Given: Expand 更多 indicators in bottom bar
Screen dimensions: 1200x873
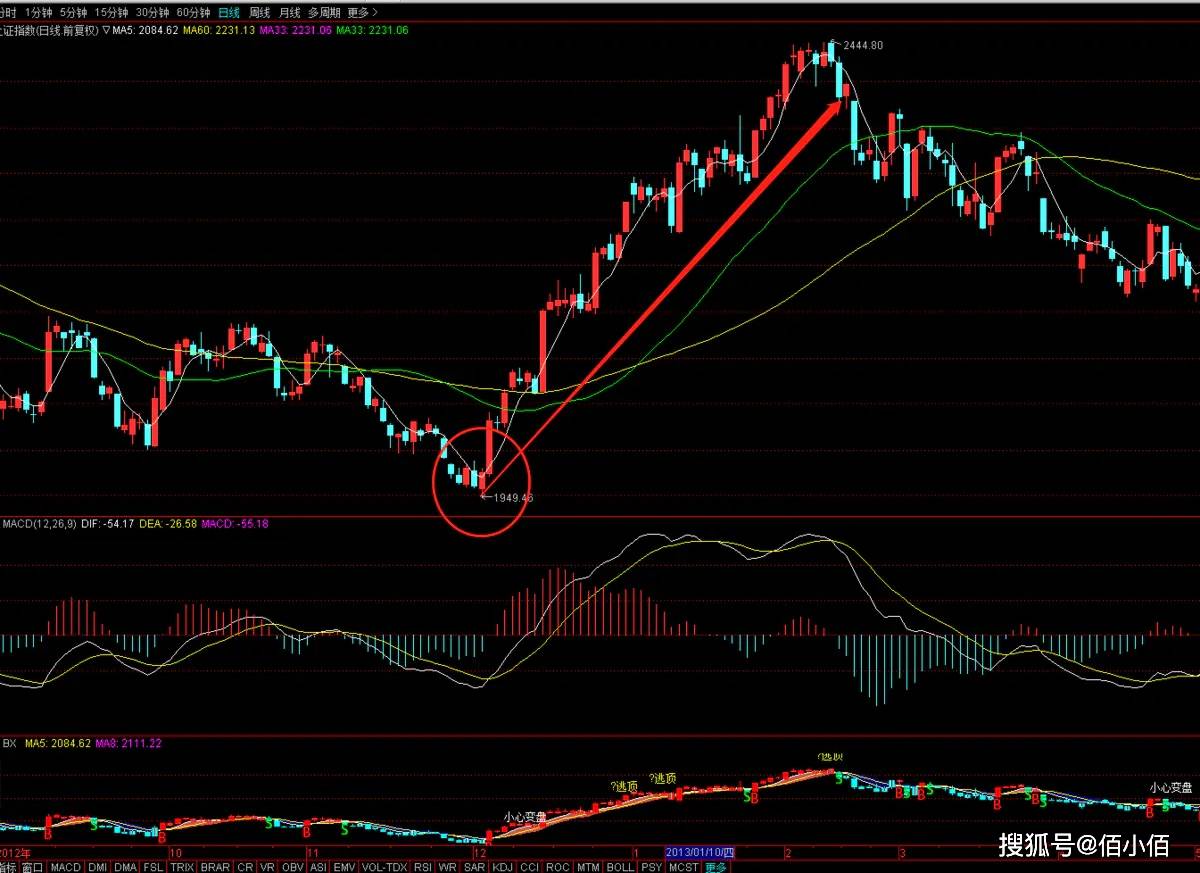Looking at the screenshot, I should pos(717,867).
